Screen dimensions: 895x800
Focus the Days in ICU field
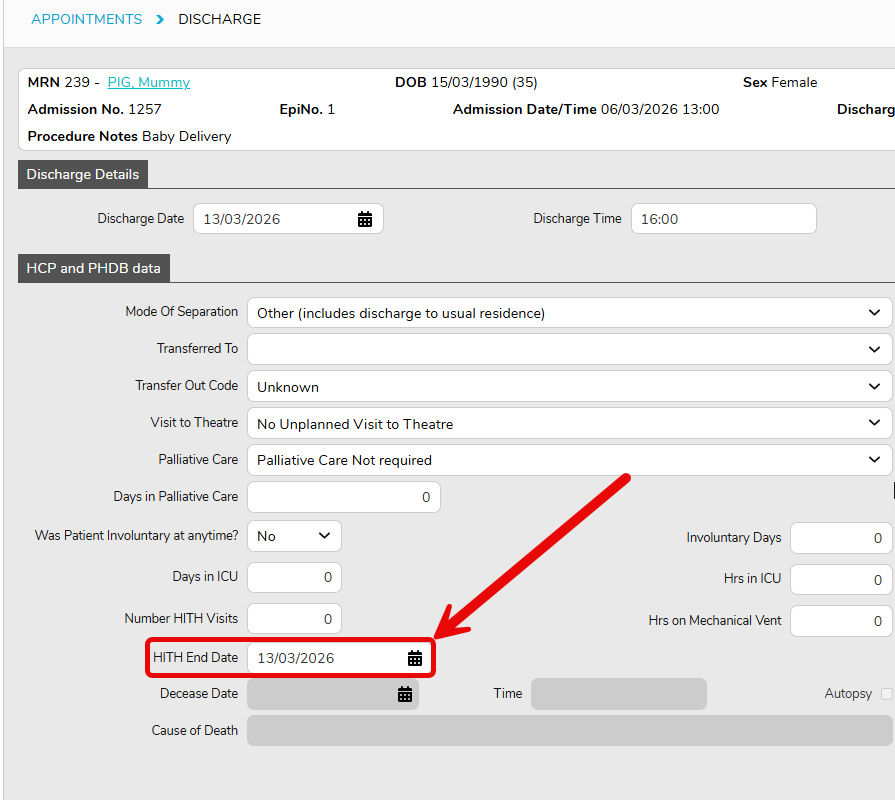[x=294, y=578]
